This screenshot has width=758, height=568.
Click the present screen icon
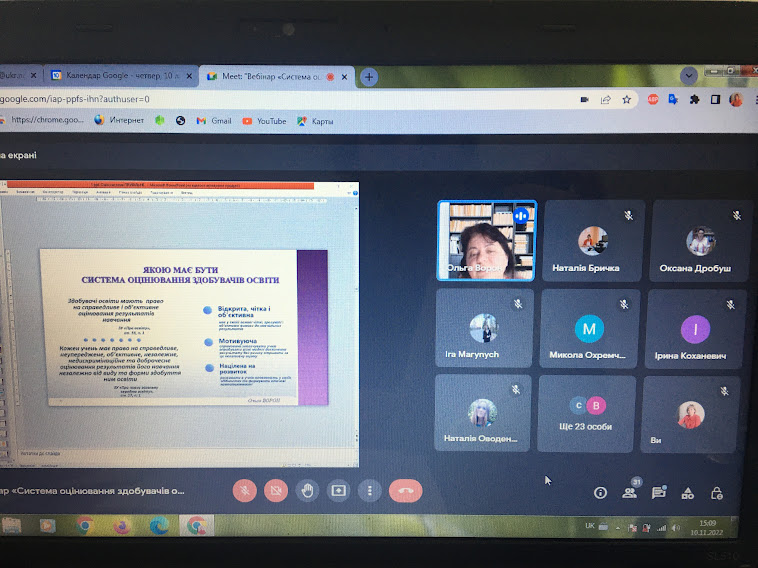pyautogui.click(x=339, y=491)
